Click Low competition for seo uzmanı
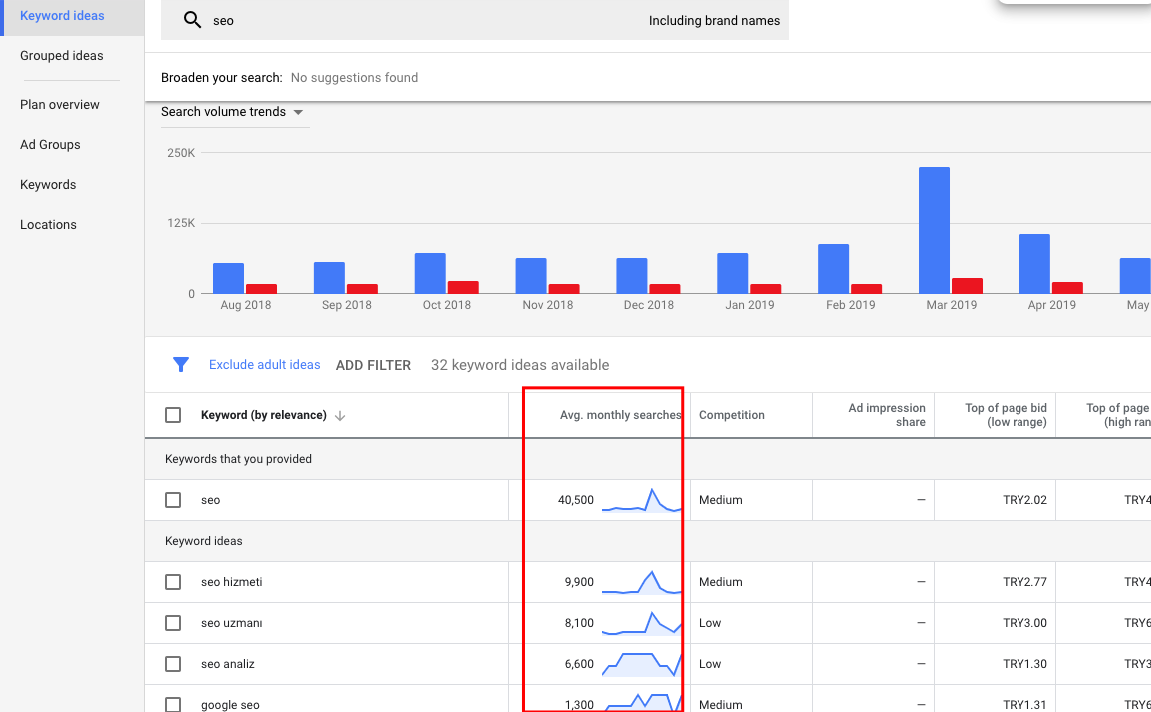Screen dimensions: 1151x712 coord(710,623)
